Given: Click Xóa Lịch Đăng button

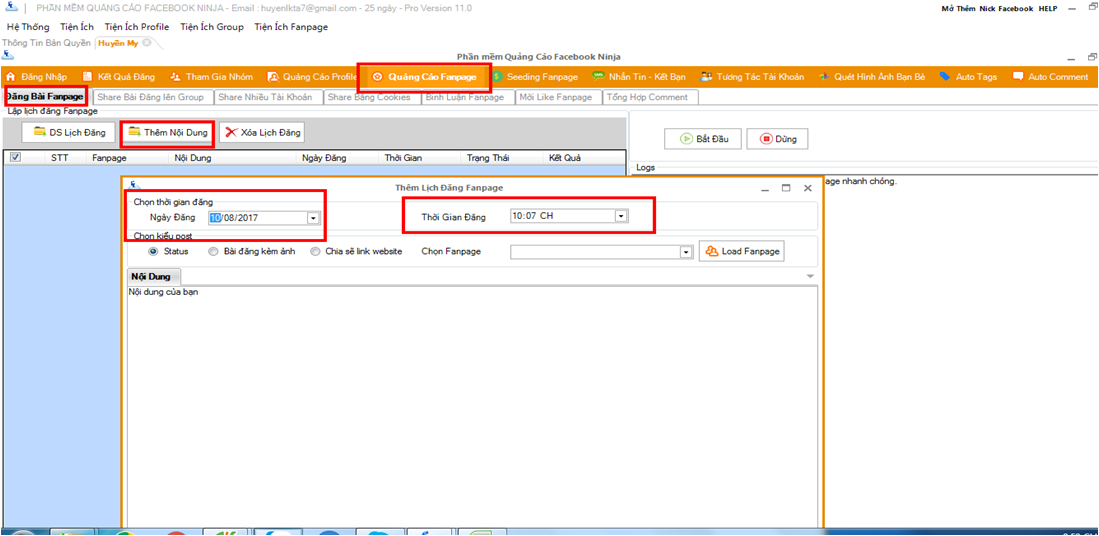Looking at the screenshot, I should tap(262, 132).
